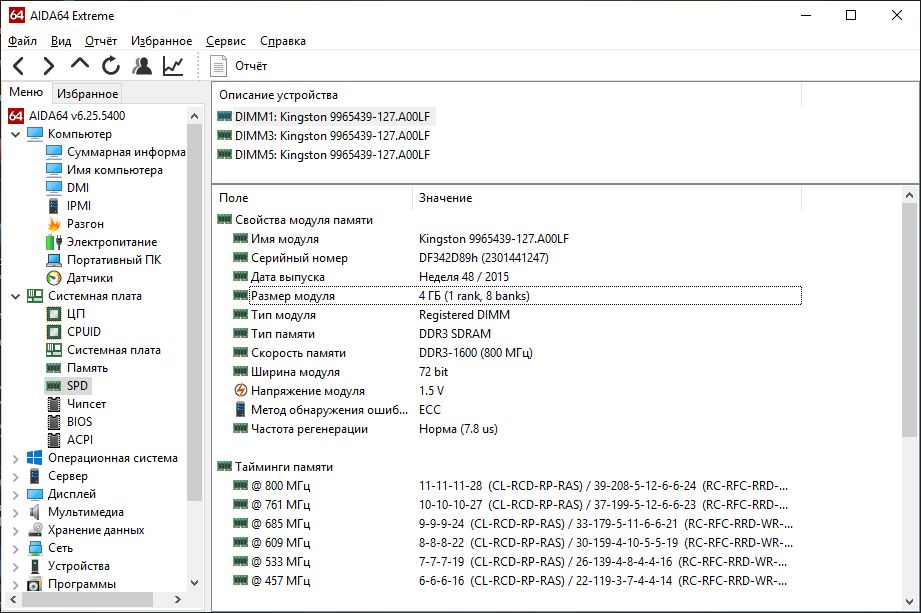Select the SPD tree item

pos(77,386)
